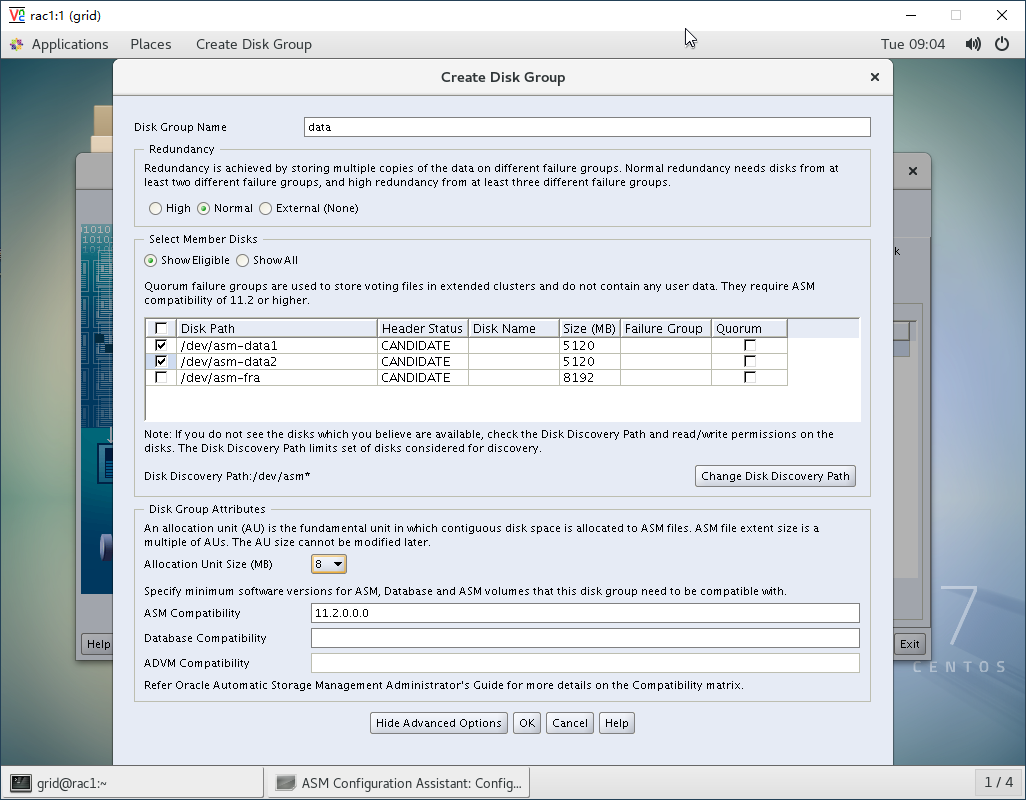The image size is (1026, 800).
Task: Choose Show All disks radio
Action: click(243, 260)
